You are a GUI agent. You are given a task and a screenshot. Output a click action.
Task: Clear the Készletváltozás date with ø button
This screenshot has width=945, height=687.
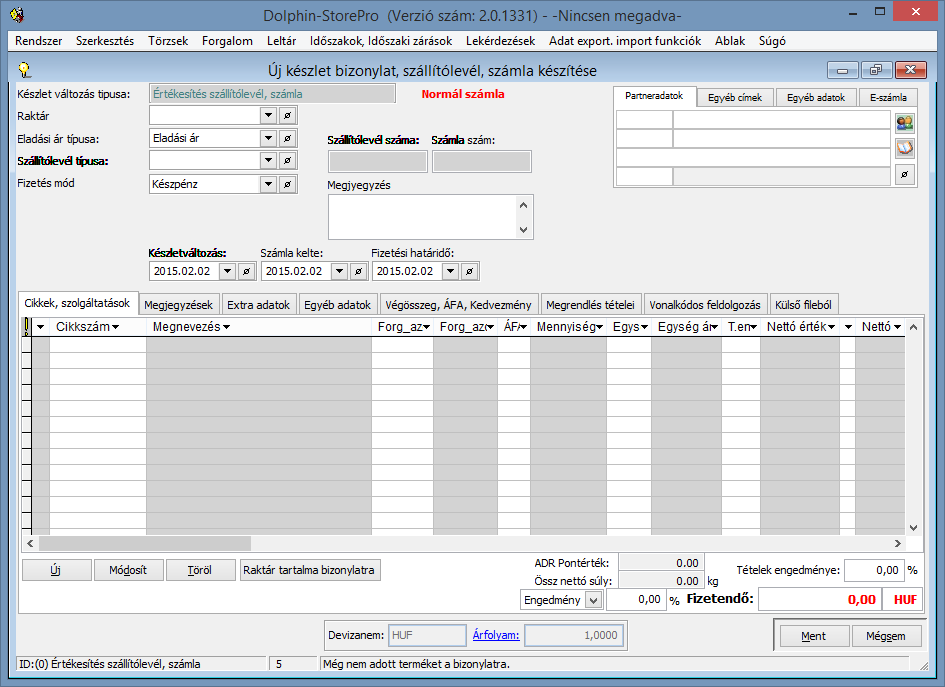pos(247,271)
